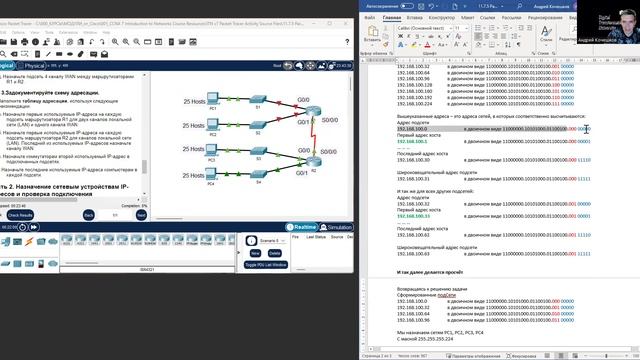Open the network information icon in Packet Tracer
The image size is (640, 360).
click(x=36, y=42)
